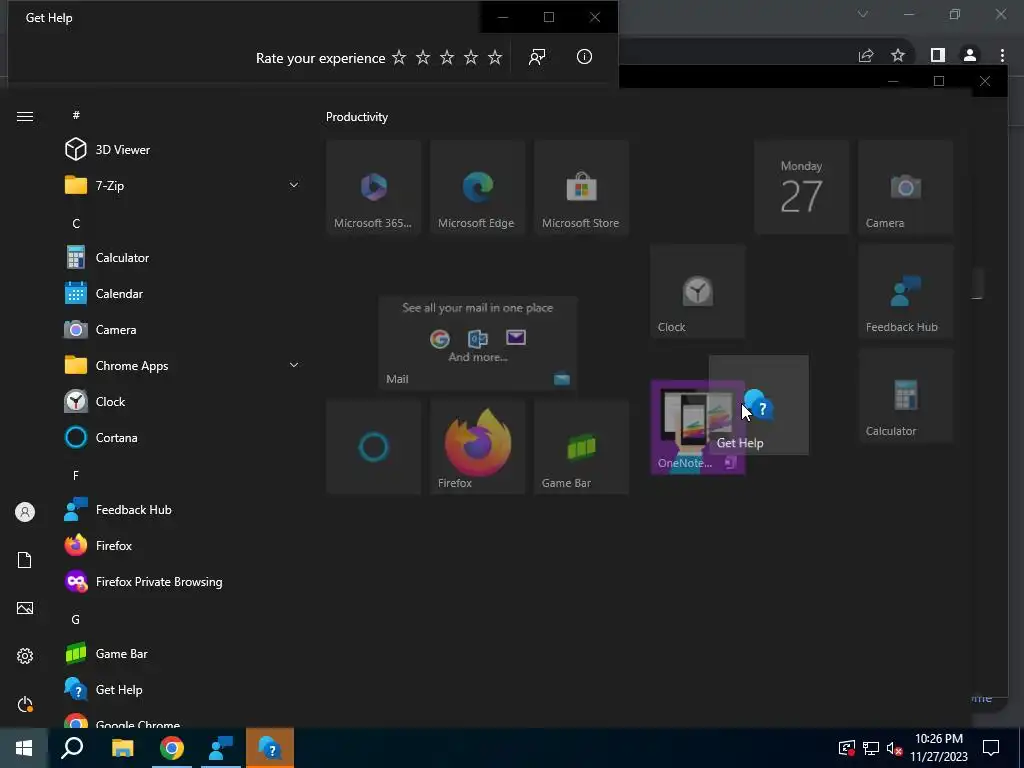The height and width of the screenshot is (768, 1024).
Task: Click the Chrome share icon
Action: coord(866,56)
